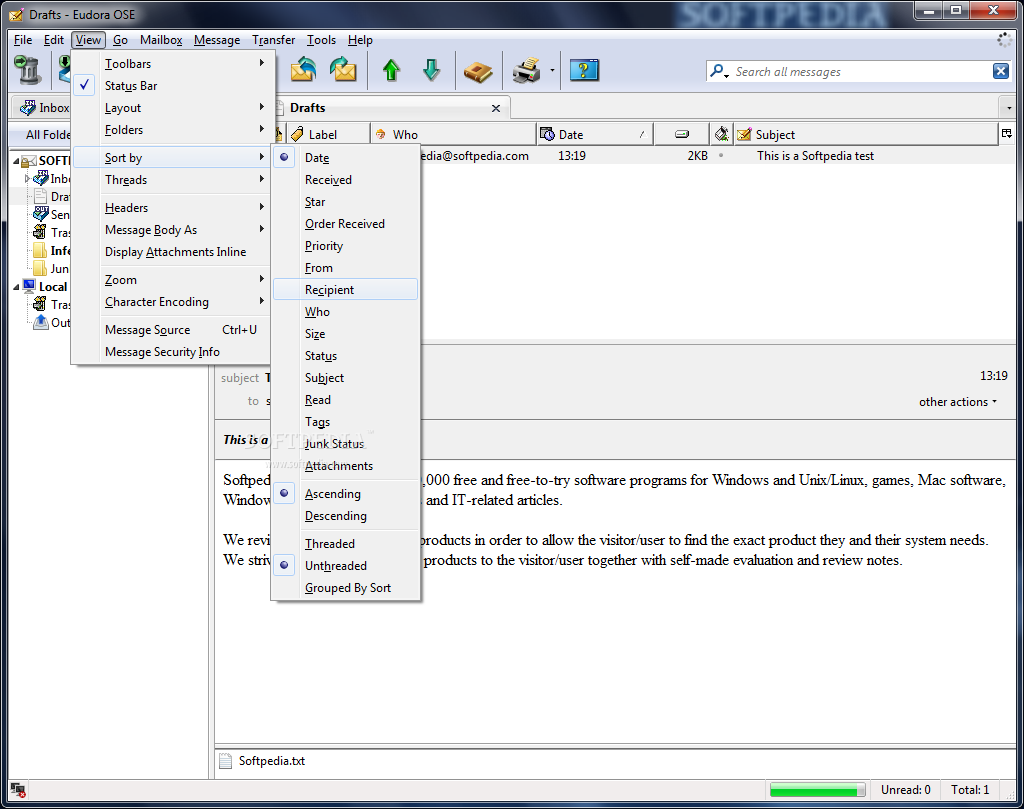Click the Reply envelope toolbar icon
This screenshot has width=1024, height=809.
(304, 70)
